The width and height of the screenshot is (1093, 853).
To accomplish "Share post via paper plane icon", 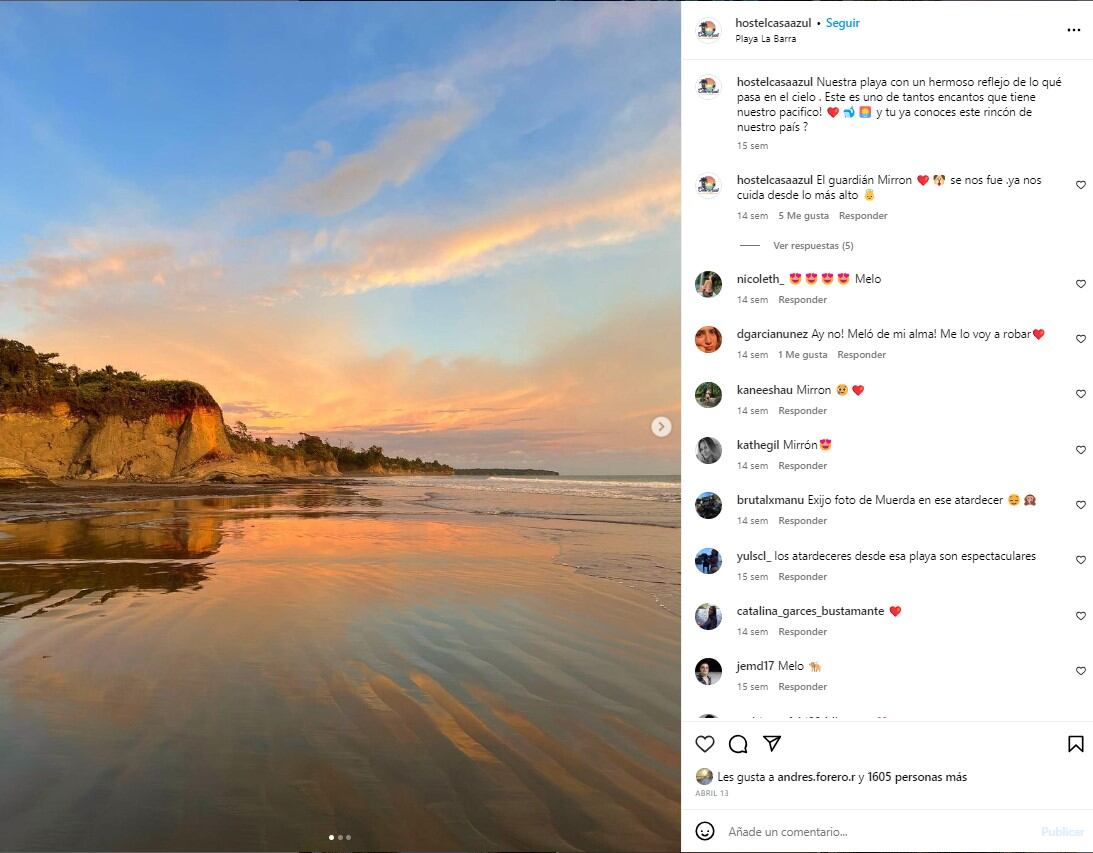I will 772,744.
